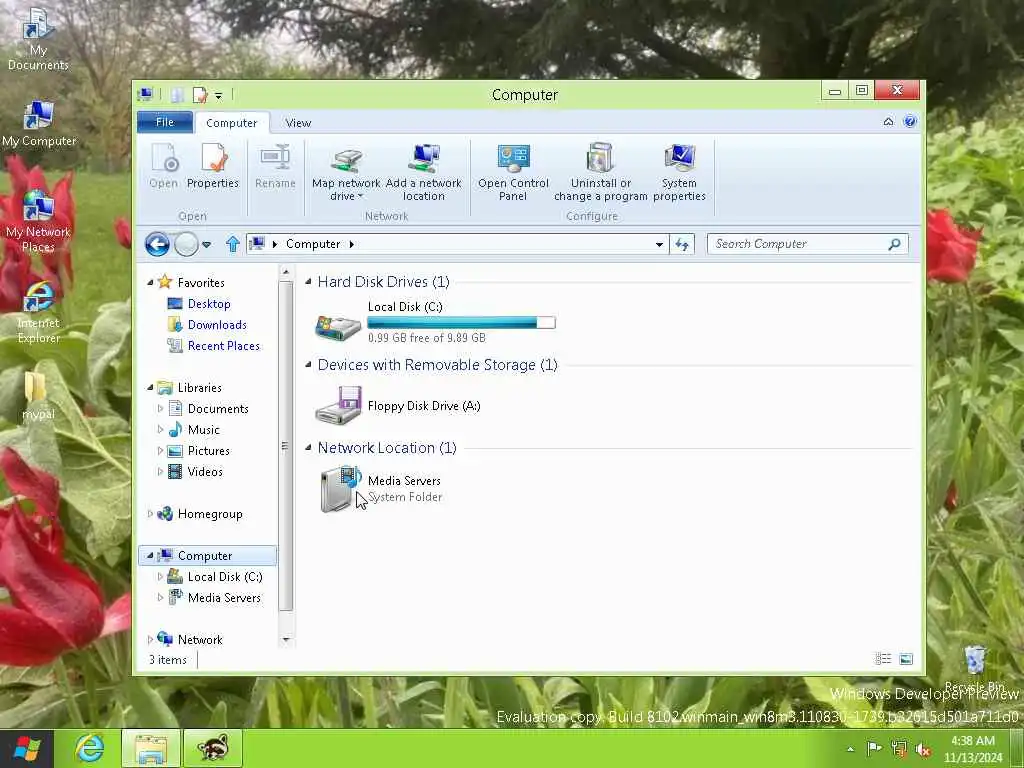Open the address bar history dropdown
Screen dimensions: 1024x768
click(x=660, y=244)
